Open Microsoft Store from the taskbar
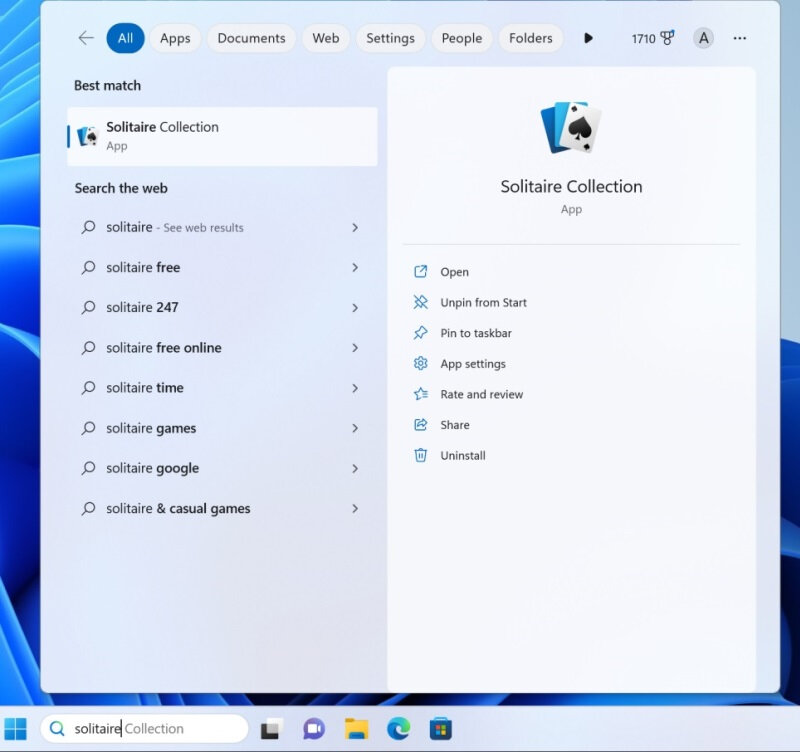 tap(441, 729)
